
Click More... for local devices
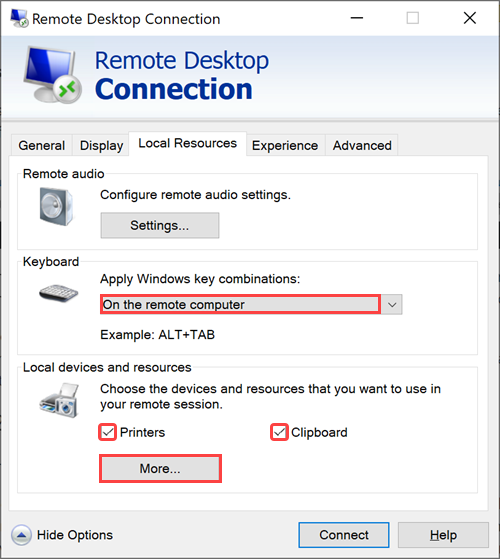160,468
